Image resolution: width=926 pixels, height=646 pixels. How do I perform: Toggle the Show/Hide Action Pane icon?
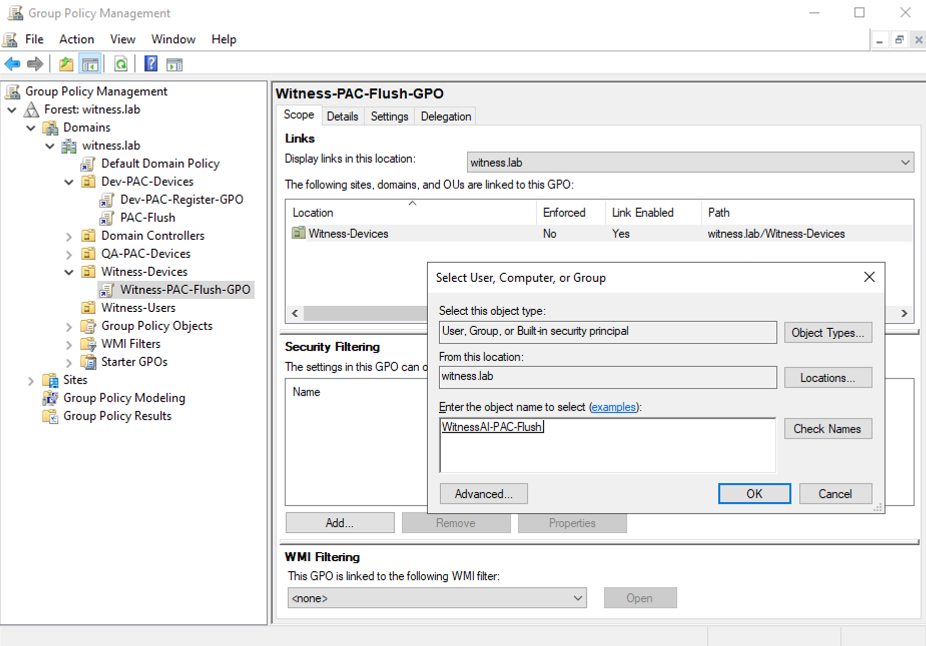tap(174, 64)
